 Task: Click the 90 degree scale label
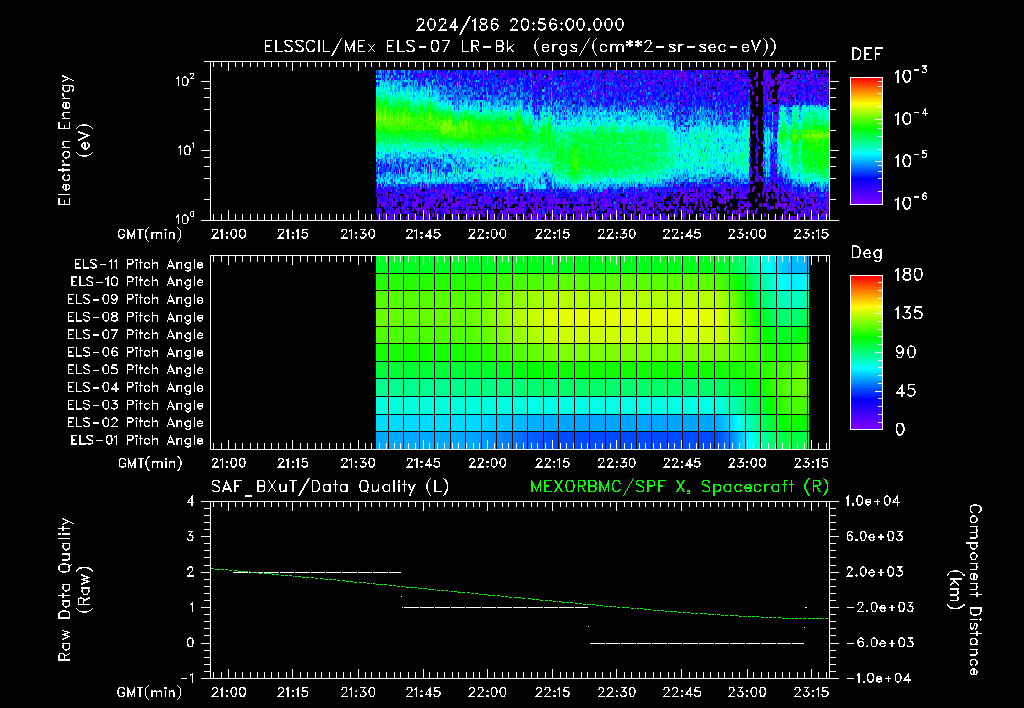(905, 352)
